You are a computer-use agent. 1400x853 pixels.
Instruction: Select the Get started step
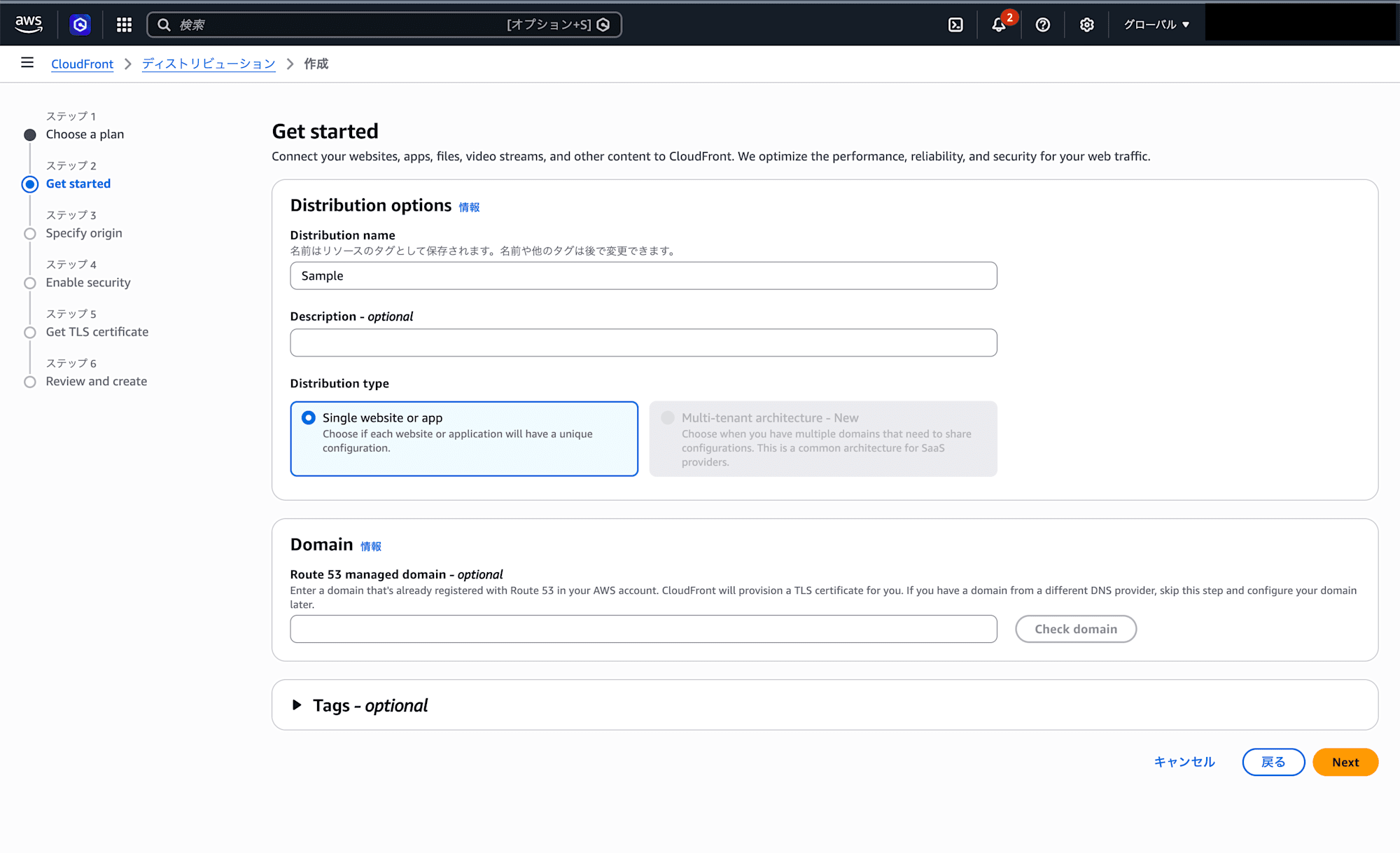pyautogui.click(x=78, y=183)
